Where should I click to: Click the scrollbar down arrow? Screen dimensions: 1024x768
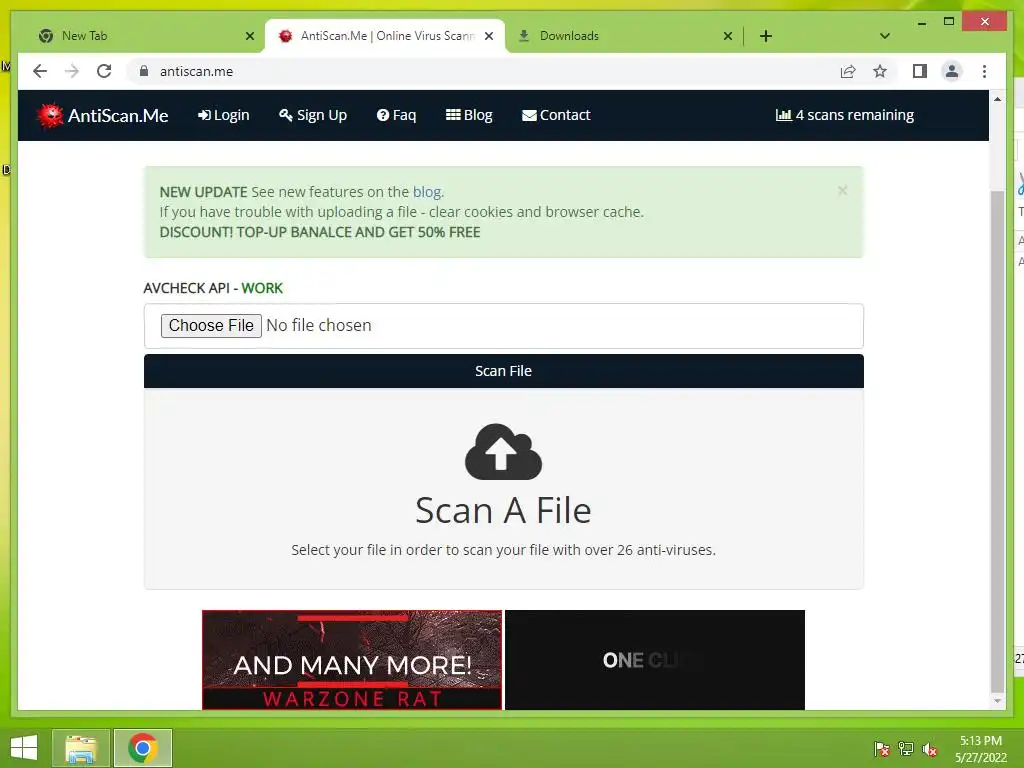[x=997, y=701]
